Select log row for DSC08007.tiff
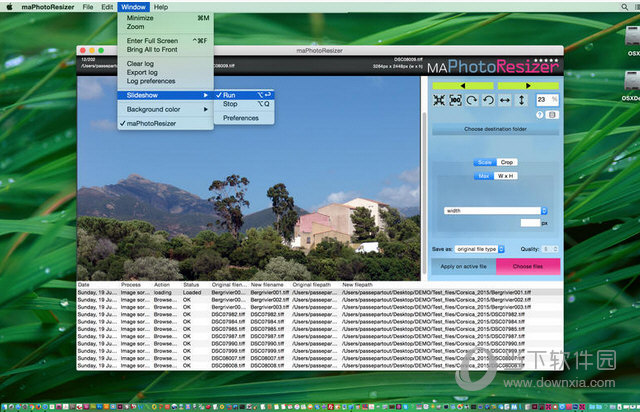Image resolution: width=640 pixels, height=412 pixels. pos(320,359)
